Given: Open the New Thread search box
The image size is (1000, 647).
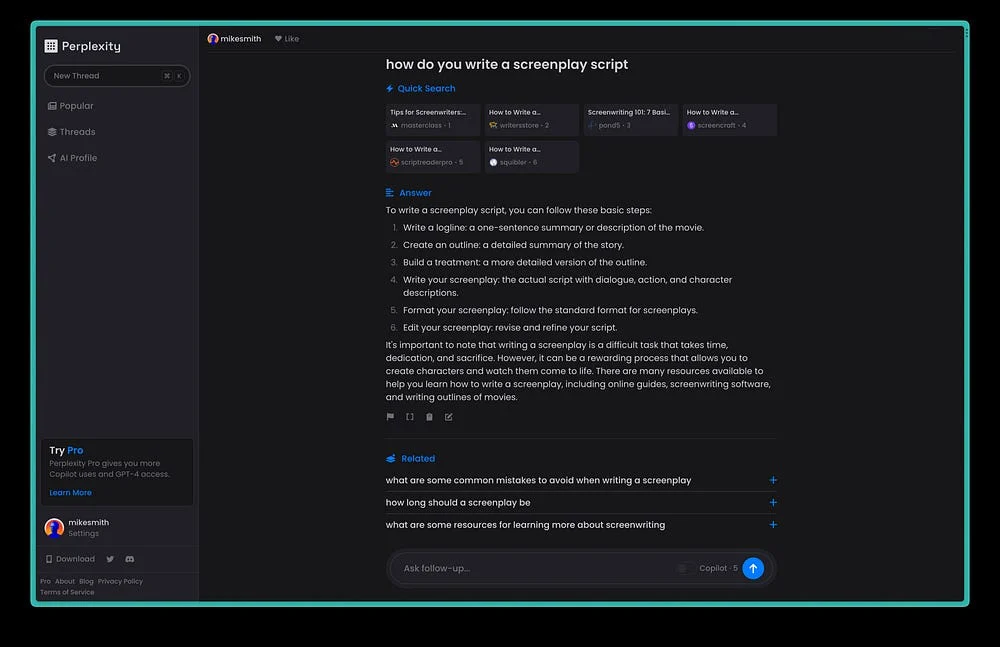Looking at the screenshot, I should coord(117,76).
